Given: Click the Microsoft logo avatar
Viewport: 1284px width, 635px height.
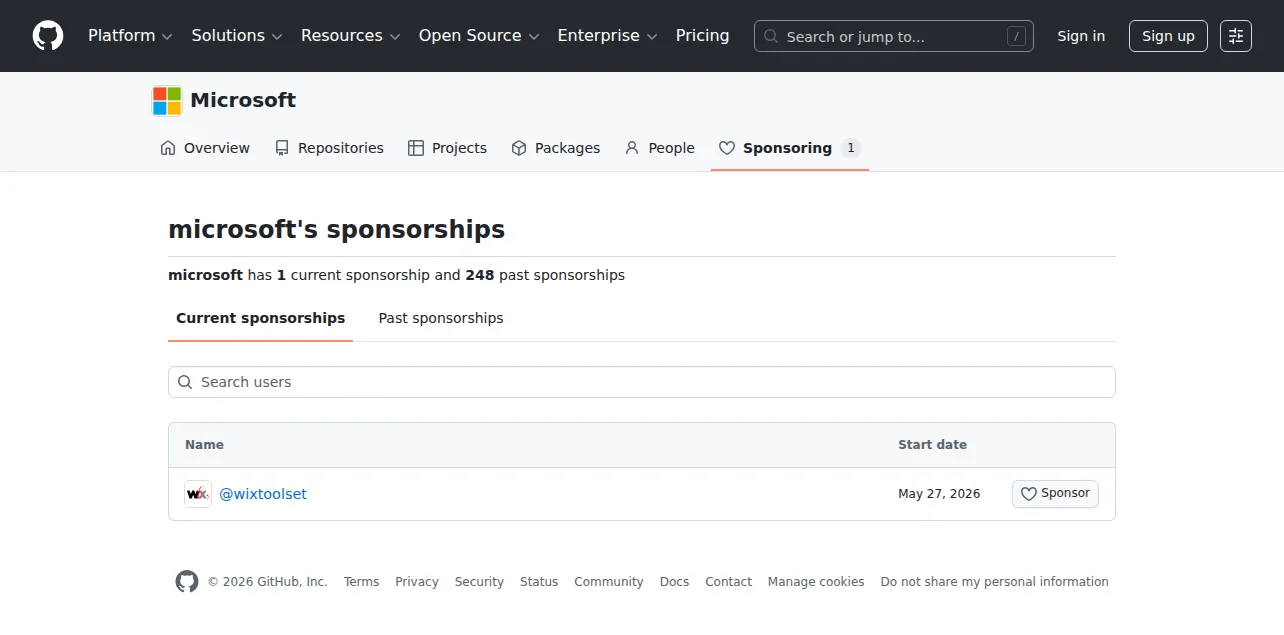Looking at the screenshot, I should pos(167,100).
